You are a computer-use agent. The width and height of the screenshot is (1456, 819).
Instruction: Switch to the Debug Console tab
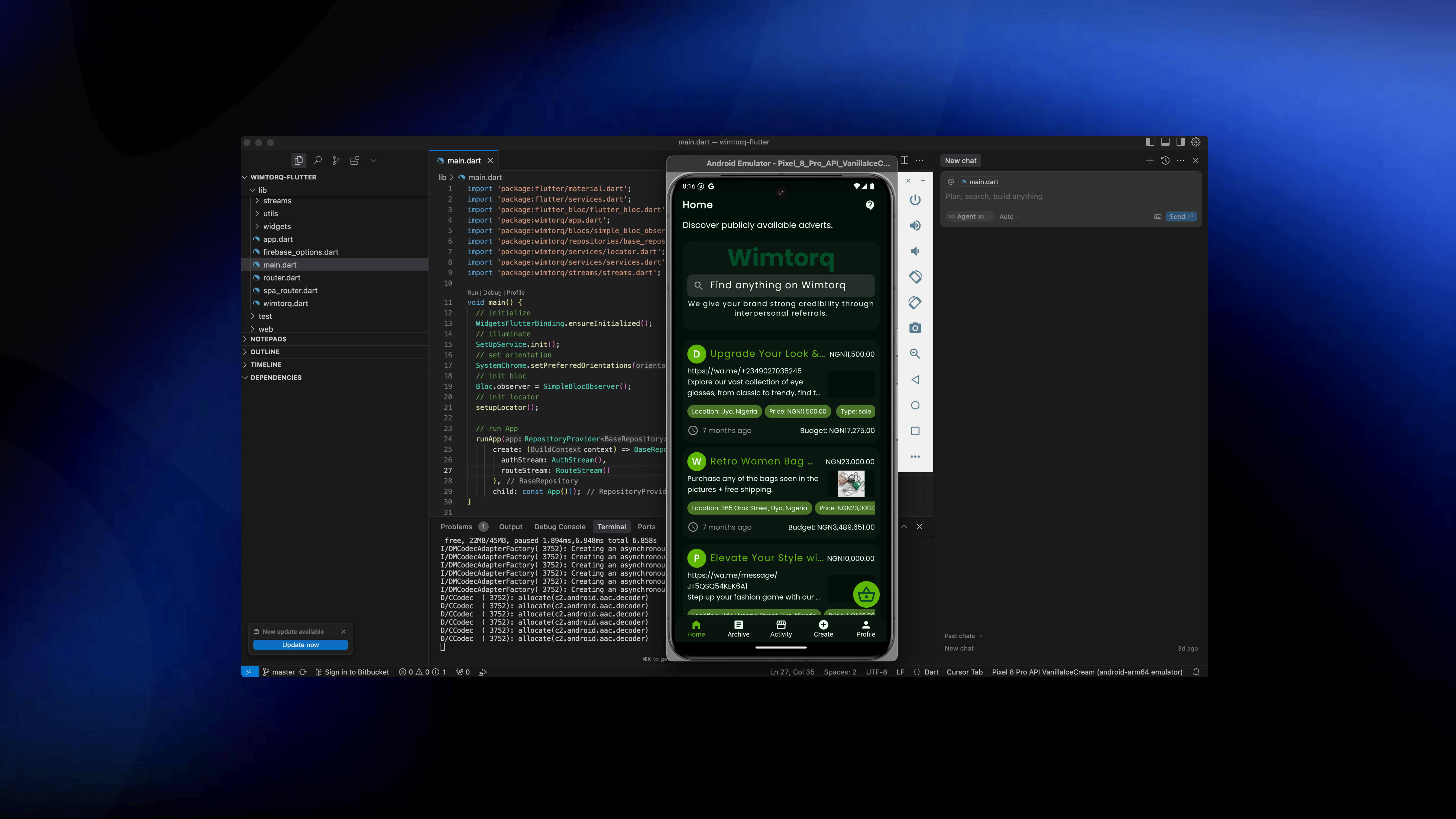pos(560,527)
